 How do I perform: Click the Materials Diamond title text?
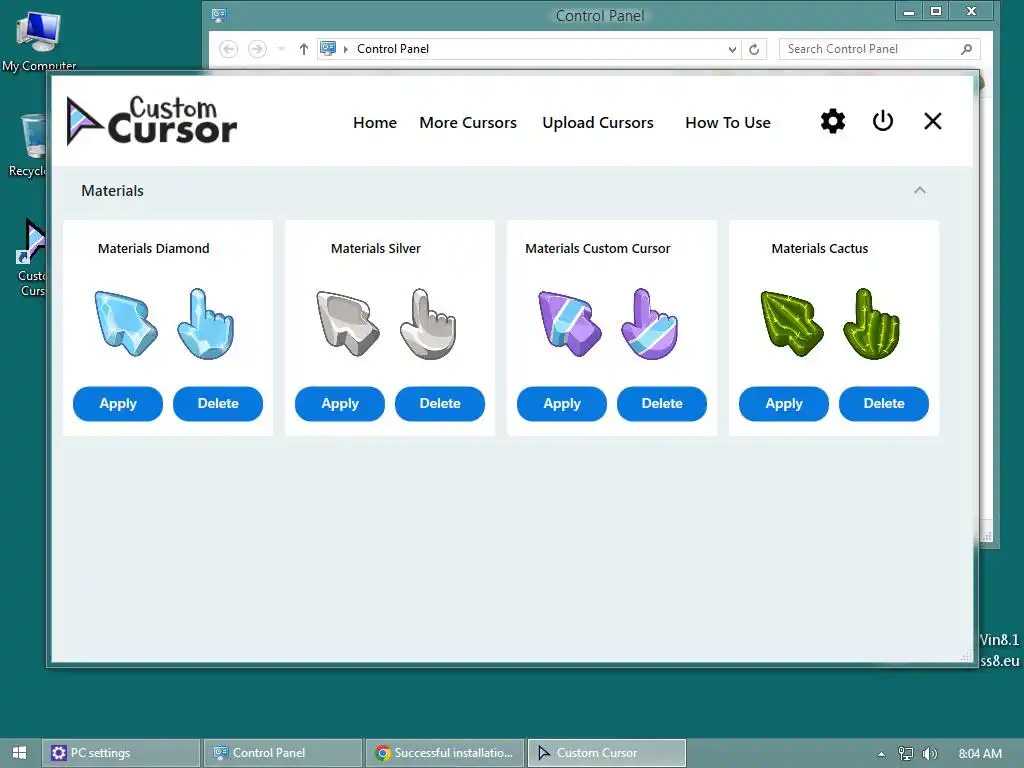(153, 248)
